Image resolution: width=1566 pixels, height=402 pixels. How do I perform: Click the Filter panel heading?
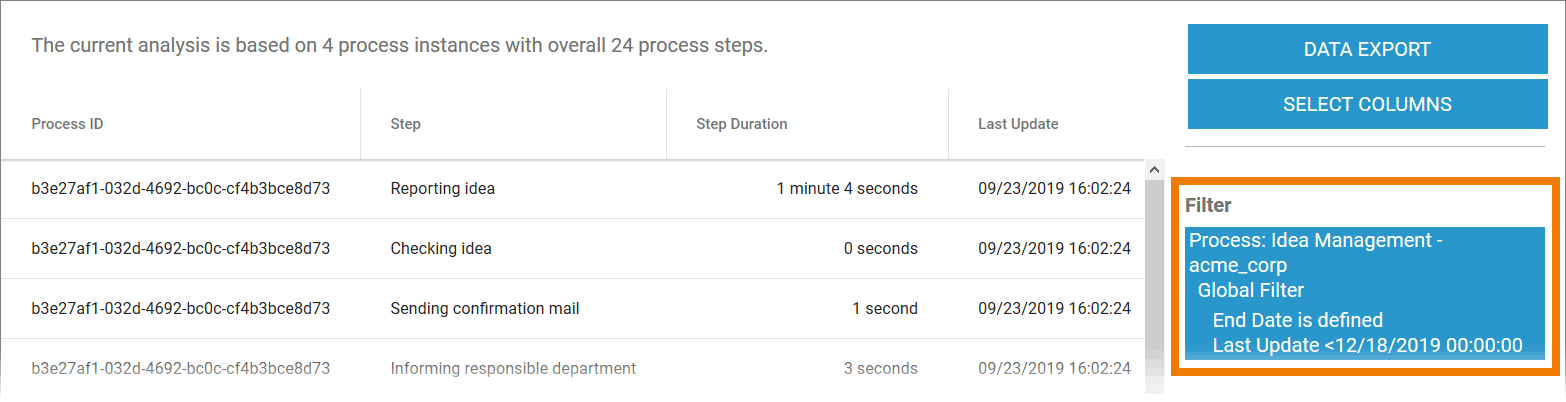pos(1208,205)
